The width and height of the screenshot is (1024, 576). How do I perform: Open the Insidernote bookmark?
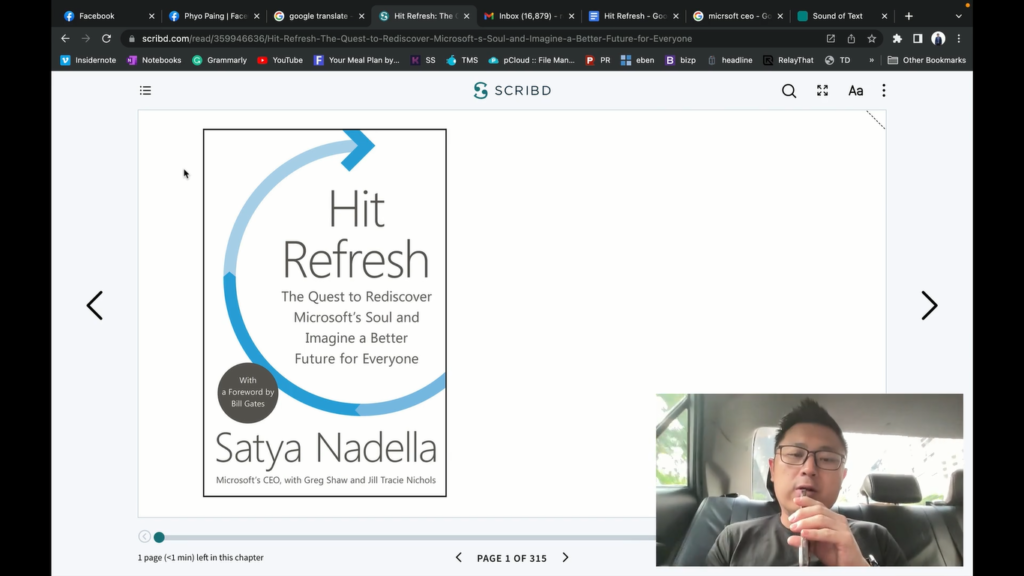88,60
